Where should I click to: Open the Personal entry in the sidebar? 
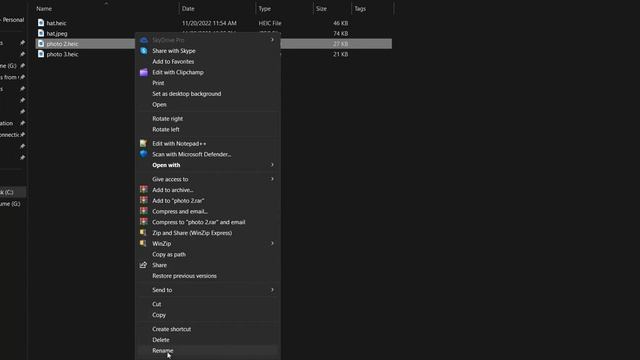coord(12,20)
